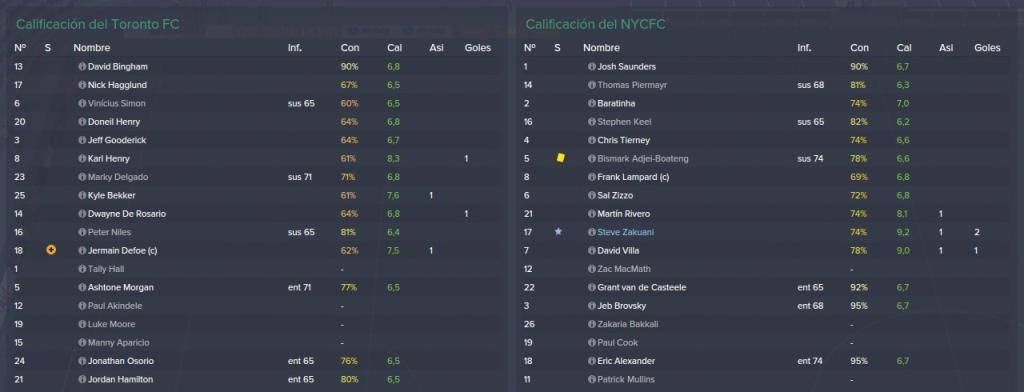Viewport: 1024px width, 392px height.
Task: Sort NYCFC table by Goles column header
Action: [987, 48]
